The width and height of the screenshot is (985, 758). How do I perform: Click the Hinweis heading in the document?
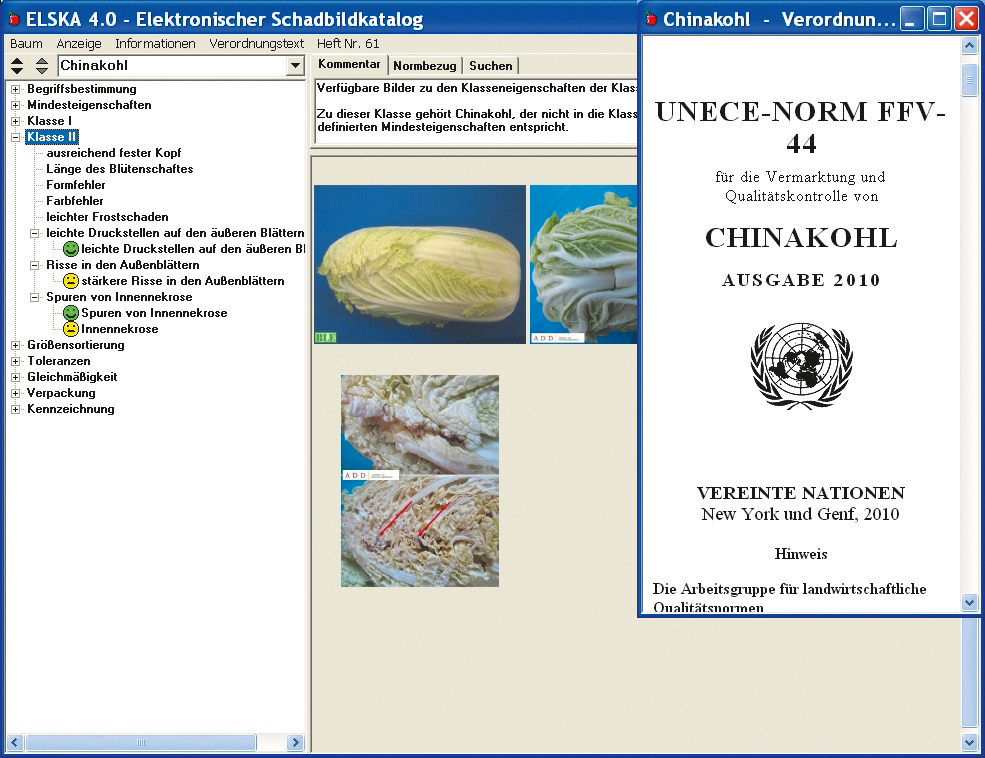point(801,554)
